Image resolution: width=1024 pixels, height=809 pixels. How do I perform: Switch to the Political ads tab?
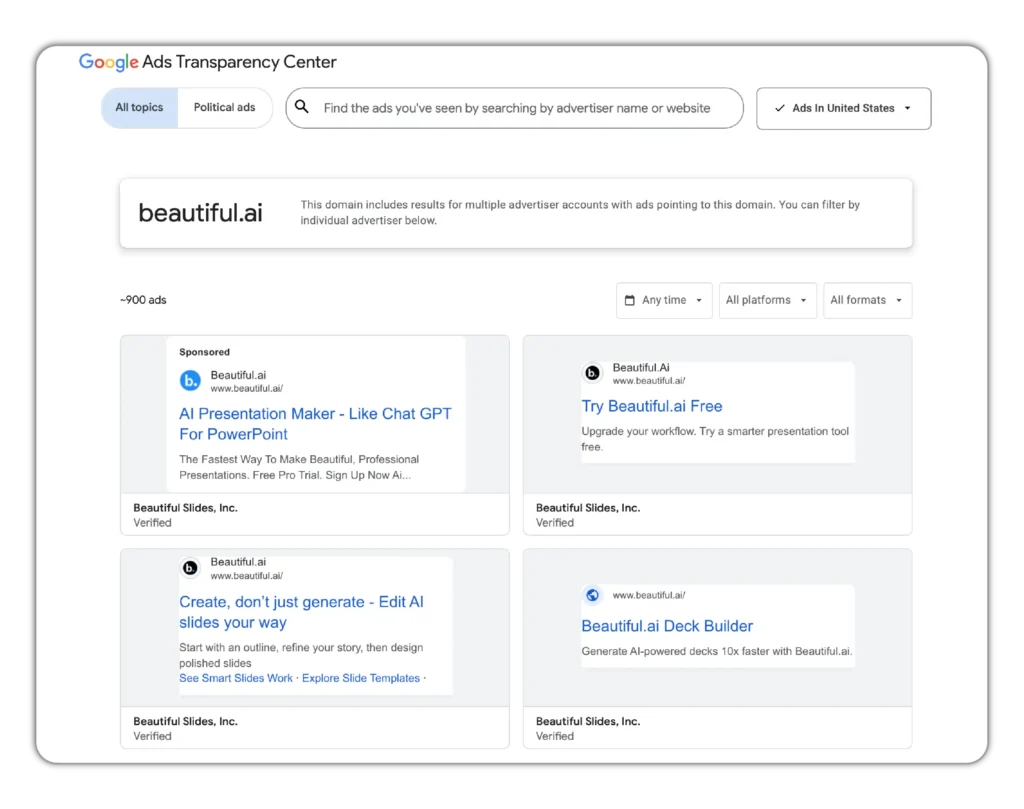pos(225,108)
